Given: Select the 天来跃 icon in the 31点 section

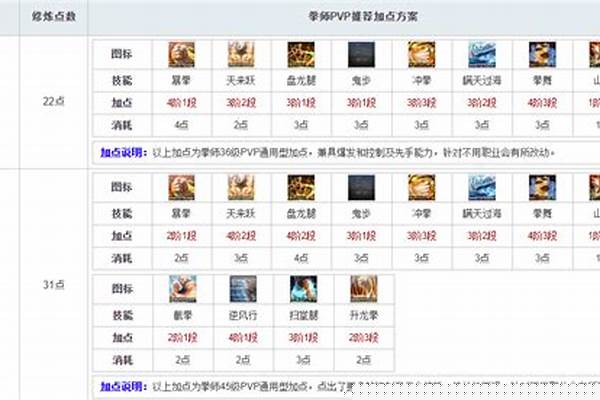Looking at the screenshot, I should click(241, 188).
